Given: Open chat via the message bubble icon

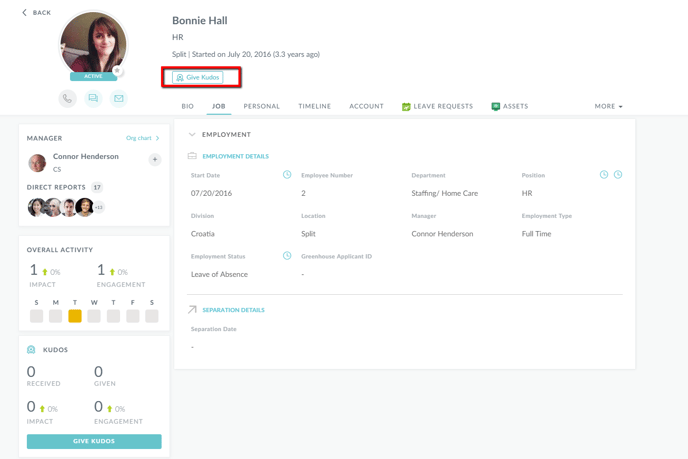Looking at the screenshot, I should pos(93,98).
